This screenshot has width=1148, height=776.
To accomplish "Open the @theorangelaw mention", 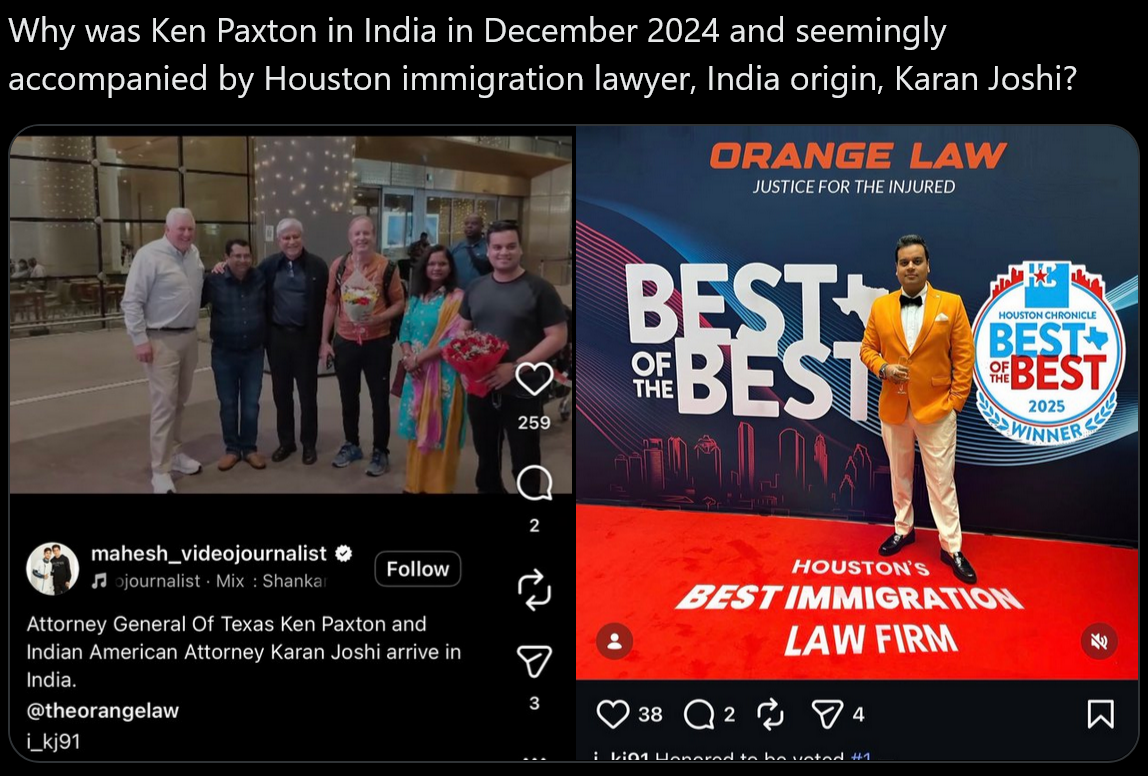I will point(102,710).
